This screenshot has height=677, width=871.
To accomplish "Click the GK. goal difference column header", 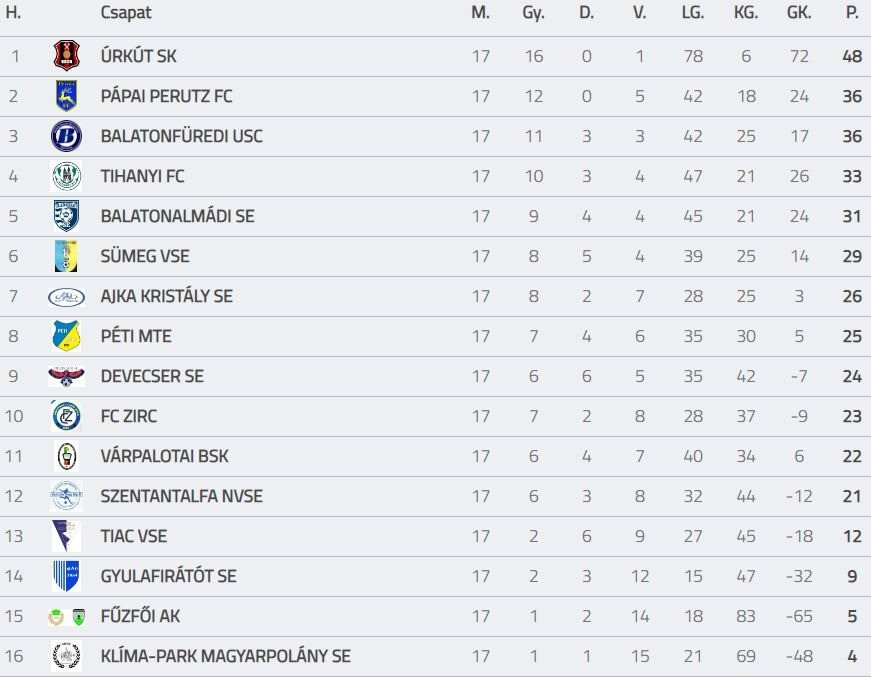I will click(x=798, y=13).
